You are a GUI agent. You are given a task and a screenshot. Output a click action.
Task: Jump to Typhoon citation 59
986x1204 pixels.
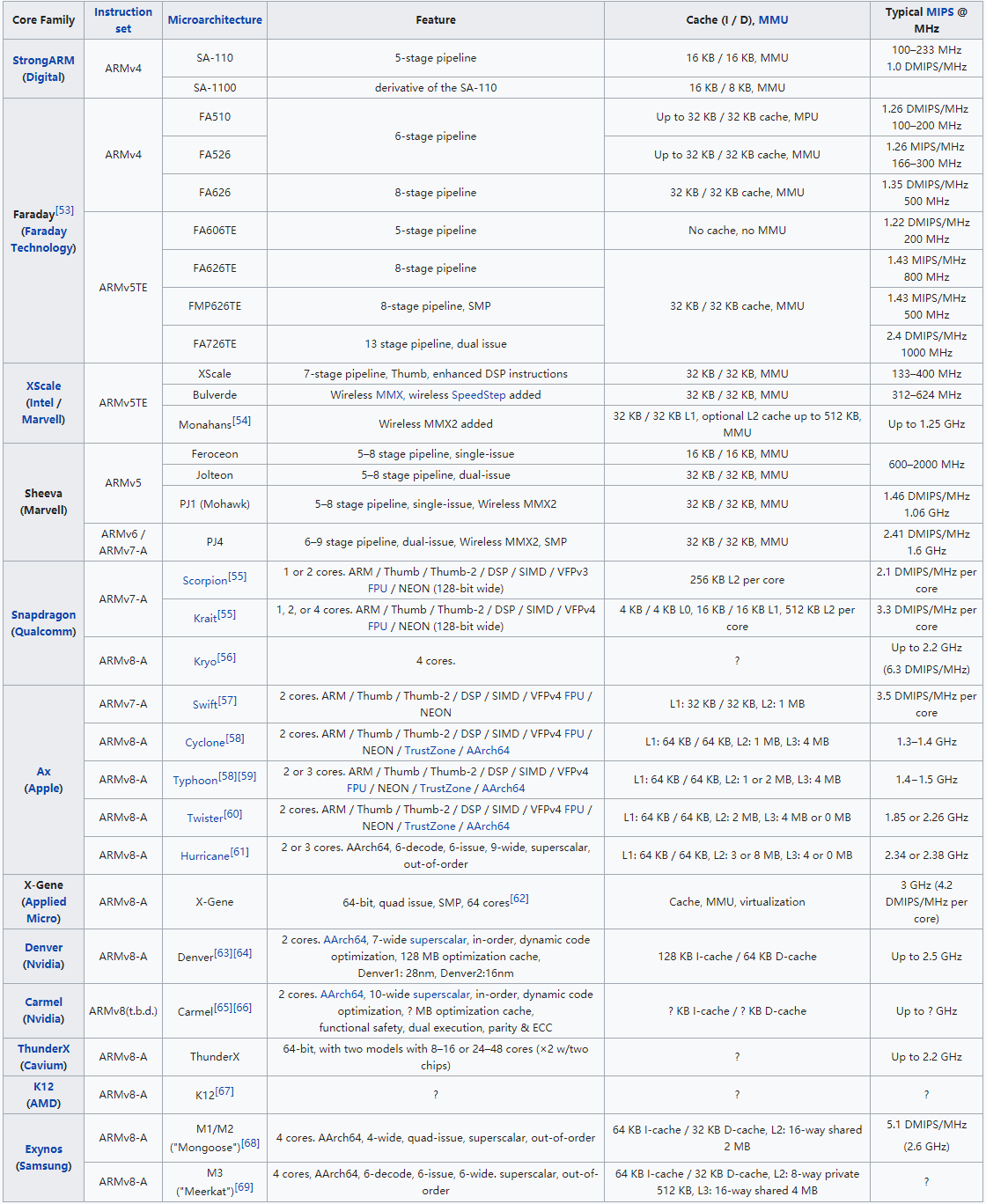point(247,776)
